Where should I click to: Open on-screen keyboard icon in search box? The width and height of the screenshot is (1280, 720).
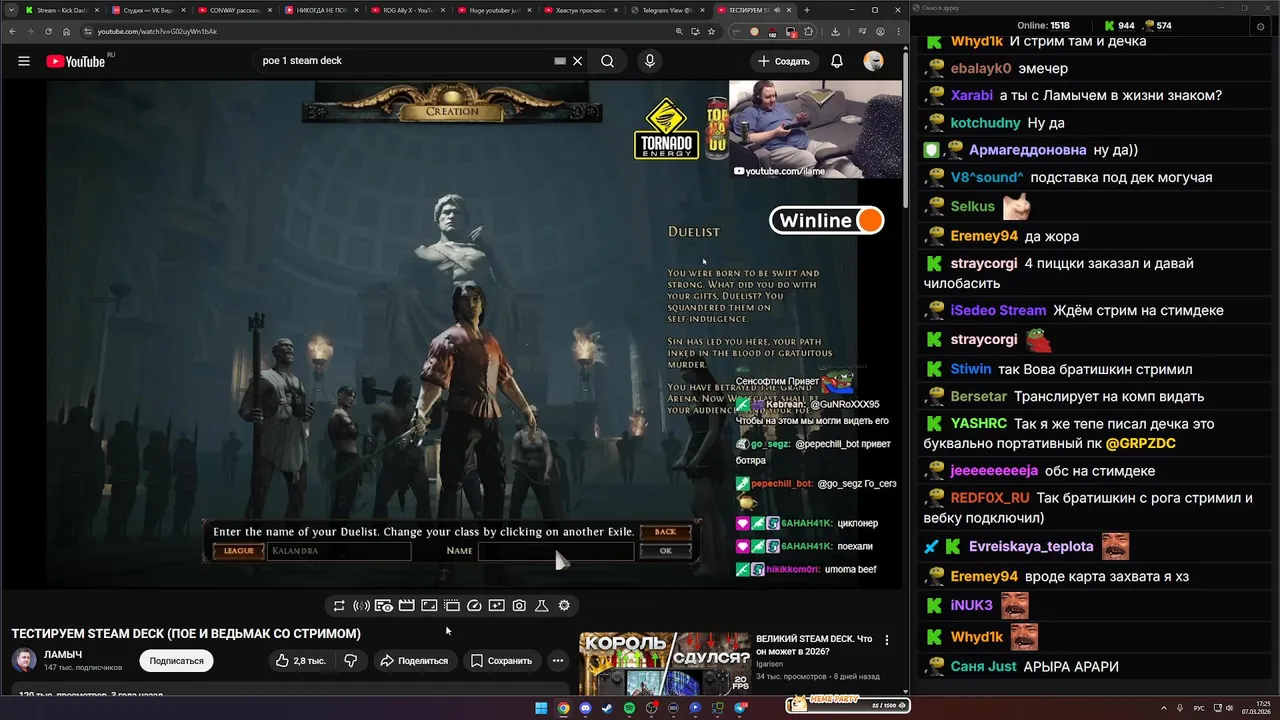click(560, 61)
